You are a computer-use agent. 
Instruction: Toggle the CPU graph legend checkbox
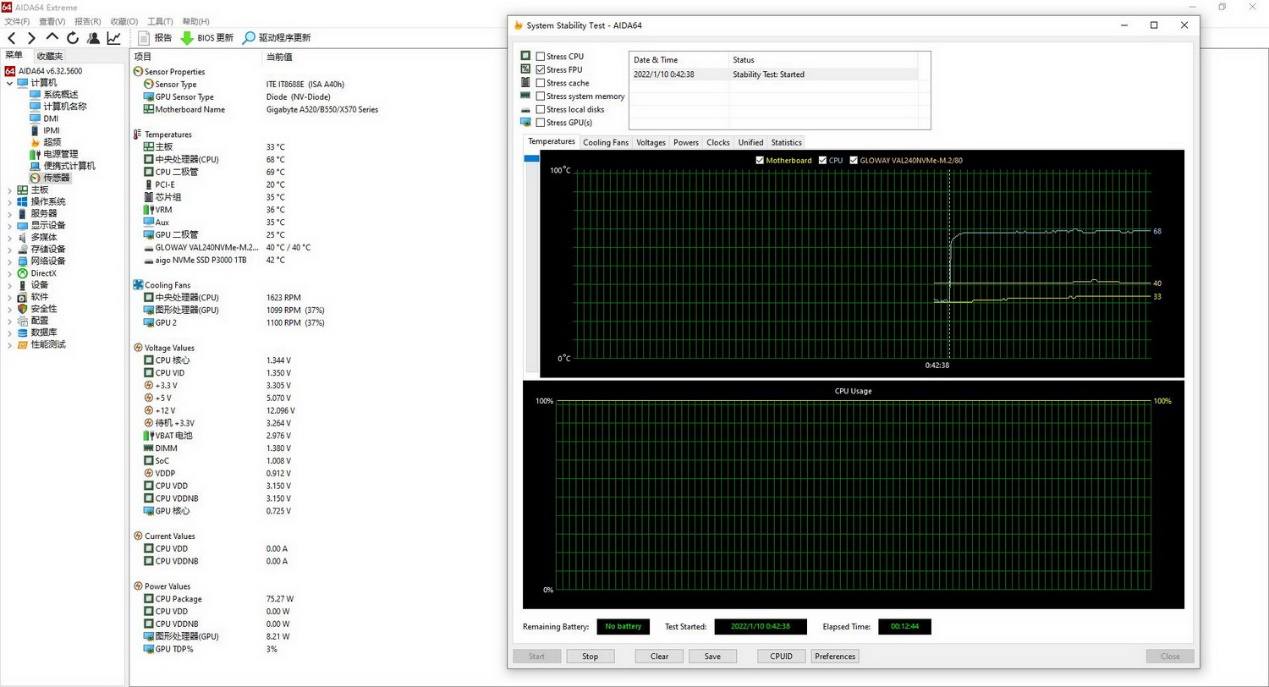(x=823, y=160)
